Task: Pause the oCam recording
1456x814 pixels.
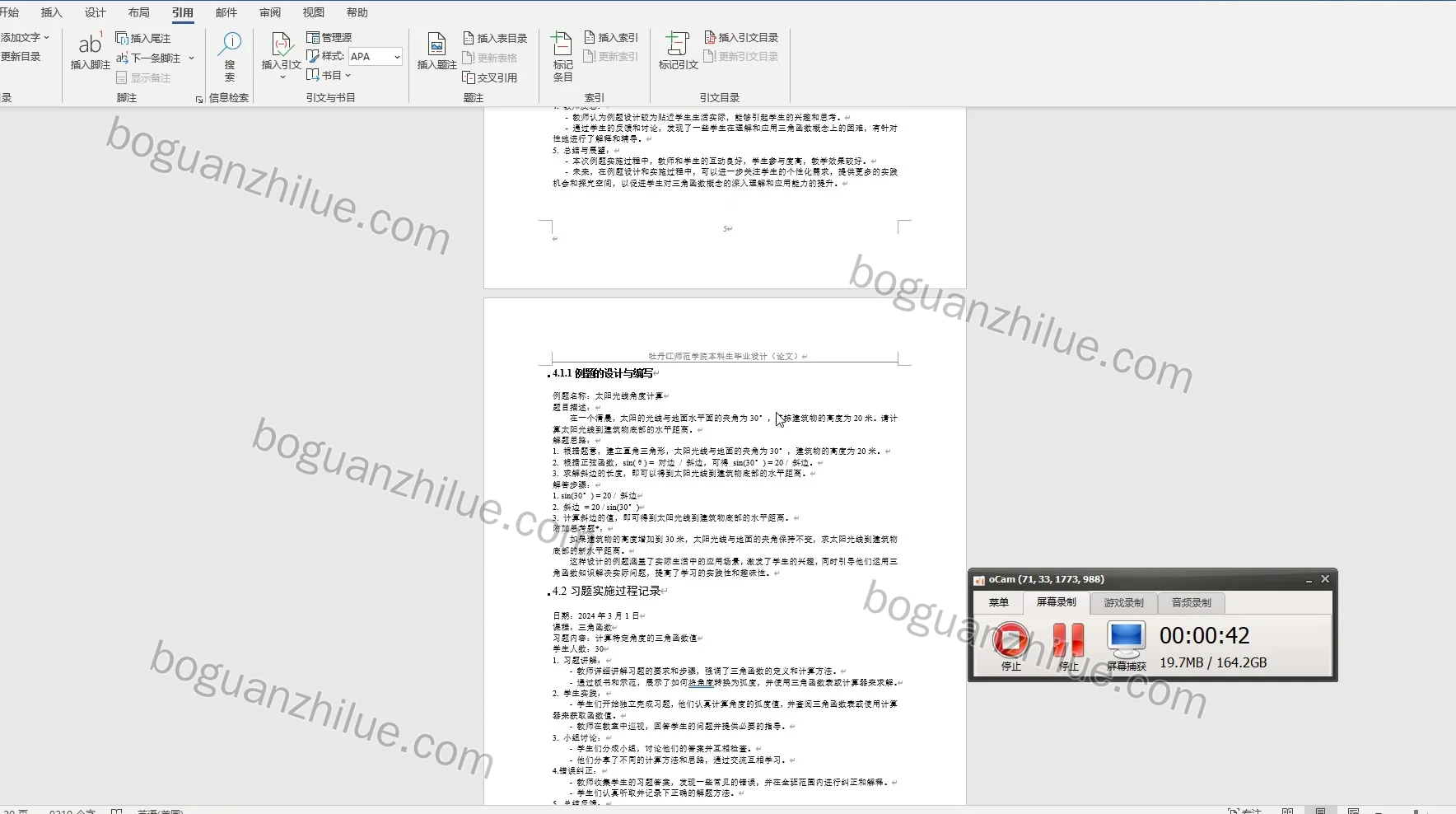Action: tap(1068, 646)
